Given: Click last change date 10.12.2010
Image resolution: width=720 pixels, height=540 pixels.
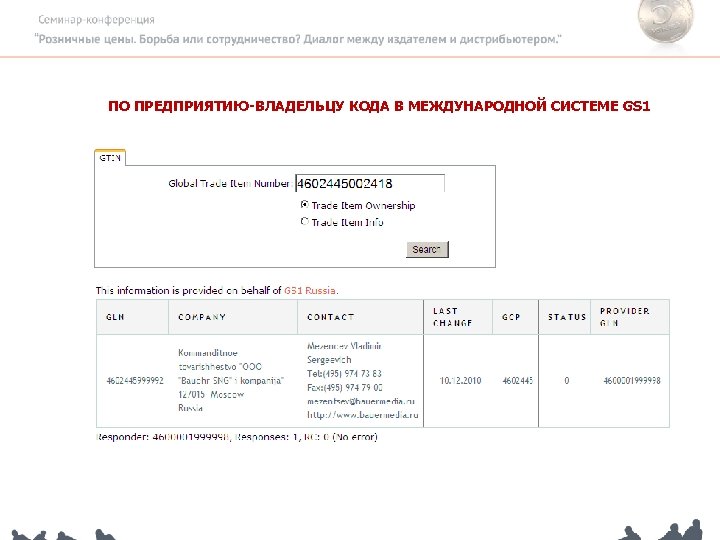Looking at the screenshot, I should pyautogui.click(x=460, y=381).
